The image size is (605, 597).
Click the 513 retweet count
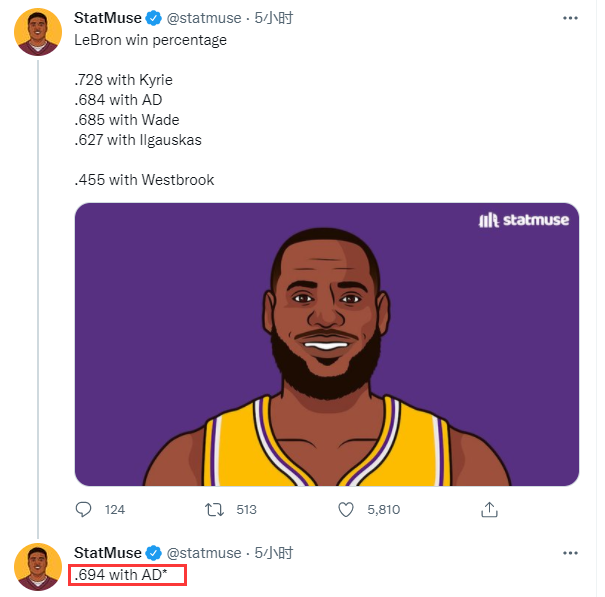click(x=246, y=510)
